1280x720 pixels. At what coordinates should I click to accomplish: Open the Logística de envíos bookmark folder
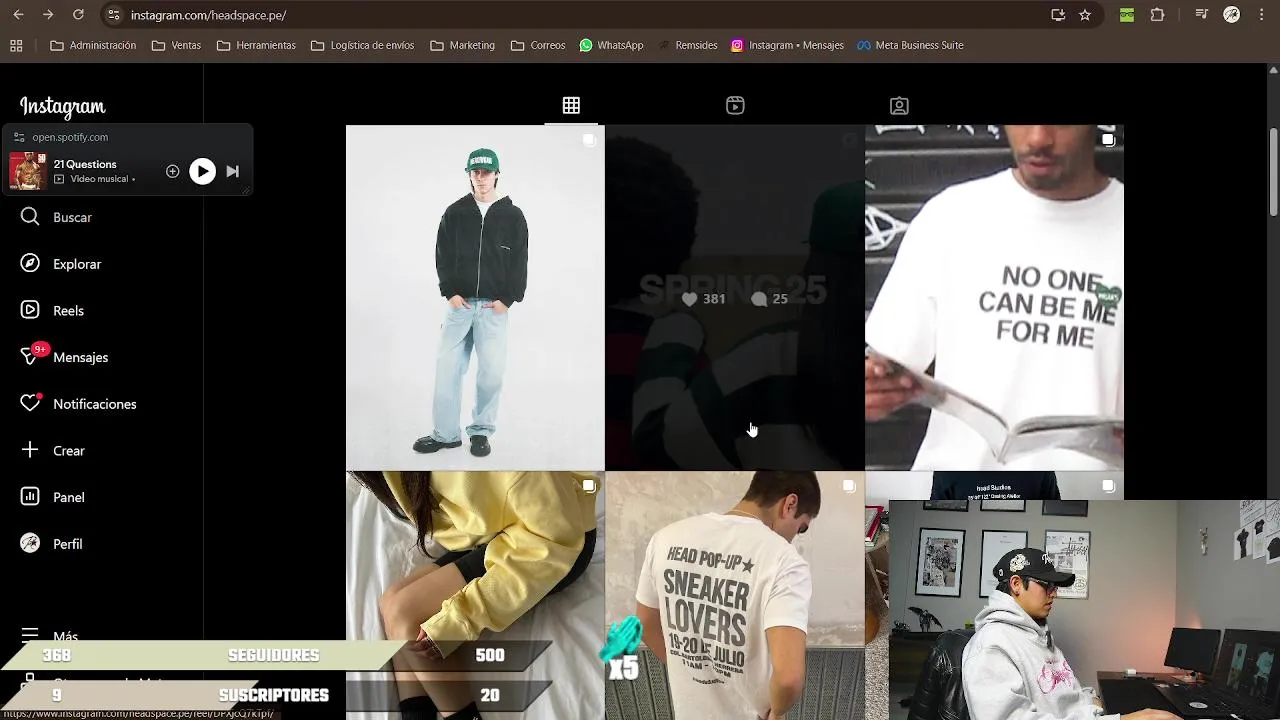coord(362,45)
